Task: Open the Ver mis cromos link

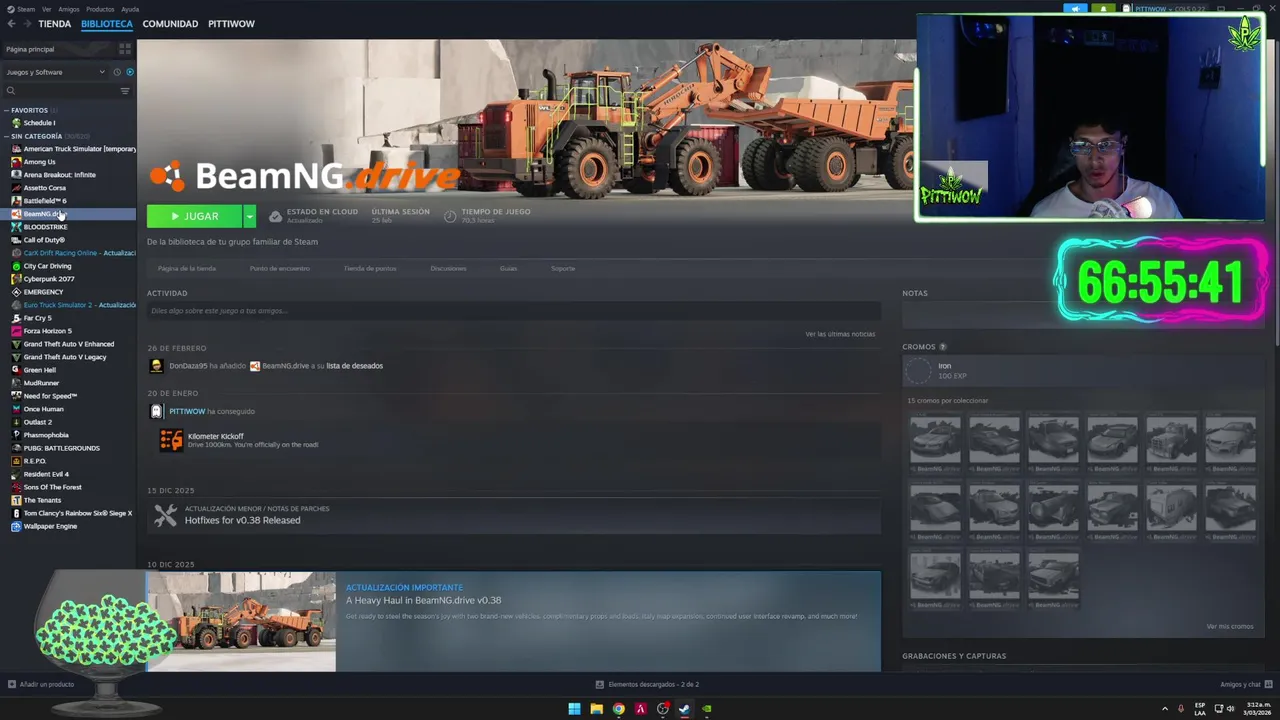Action: [x=1230, y=626]
